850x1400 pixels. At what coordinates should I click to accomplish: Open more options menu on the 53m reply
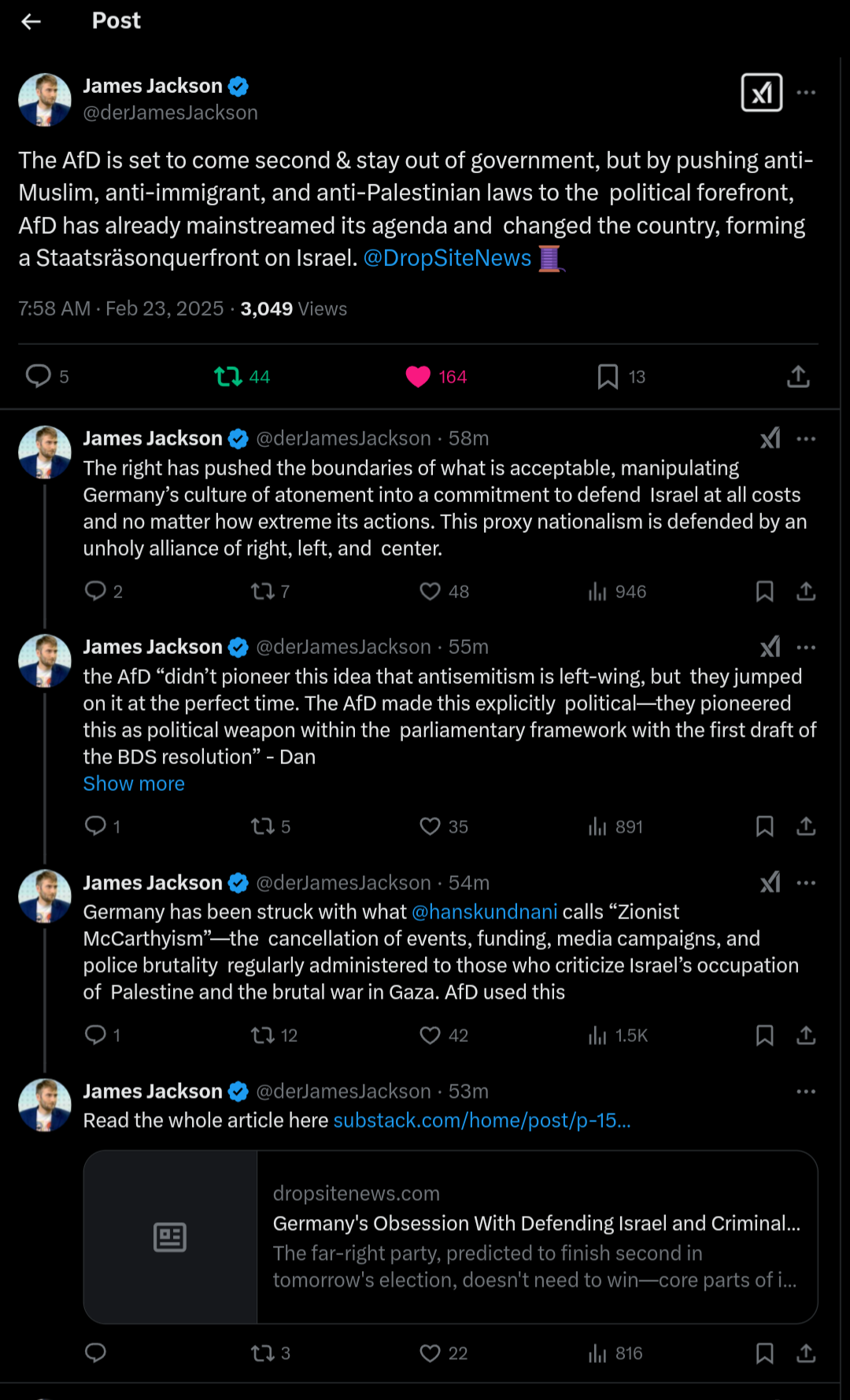point(806,1092)
